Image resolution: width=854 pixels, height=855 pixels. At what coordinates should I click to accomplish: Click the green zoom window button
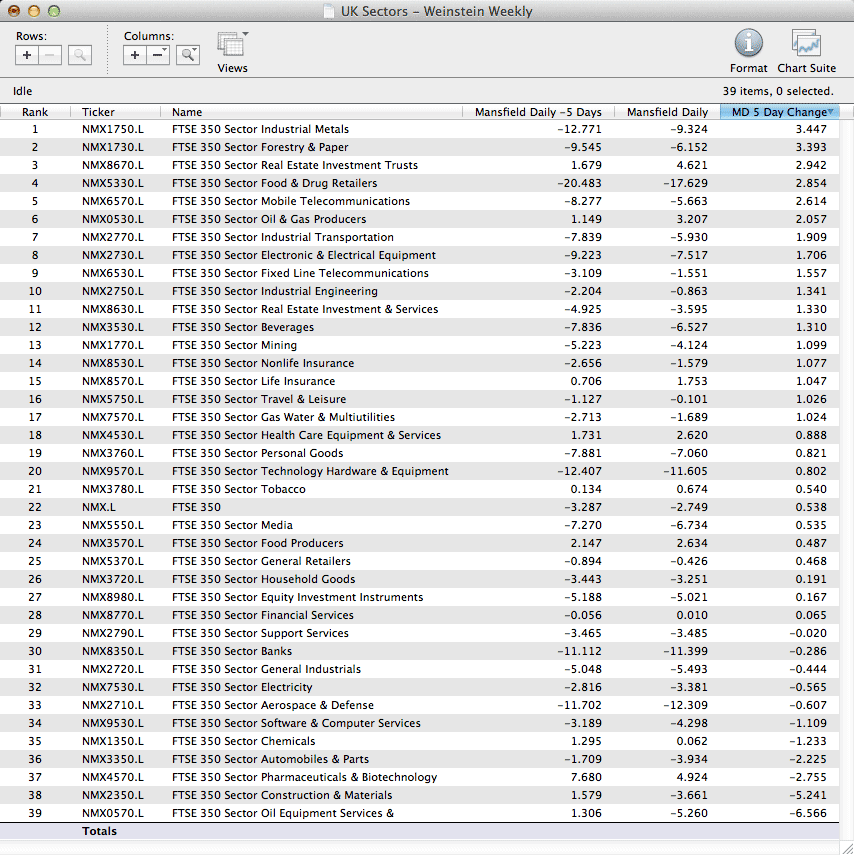point(54,11)
